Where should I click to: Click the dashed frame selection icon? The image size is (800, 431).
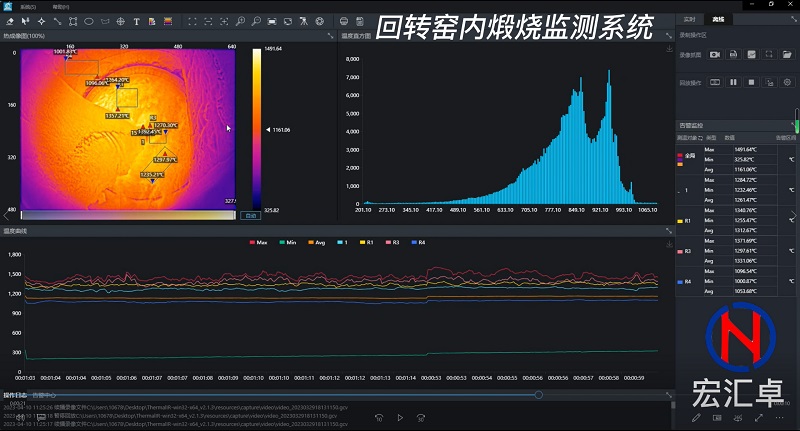[192, 21]
